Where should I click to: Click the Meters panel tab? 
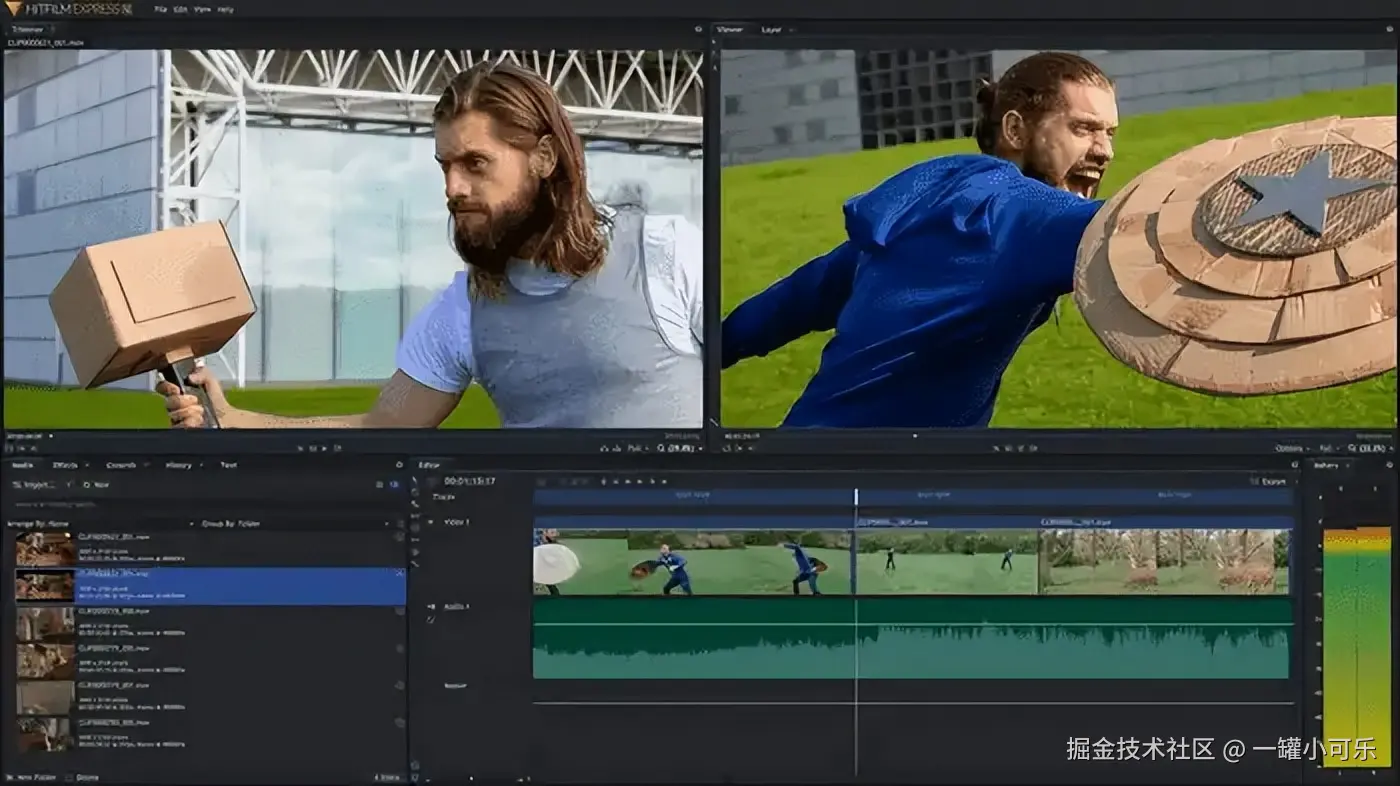pyautogui.click(x=1326, y=465)
